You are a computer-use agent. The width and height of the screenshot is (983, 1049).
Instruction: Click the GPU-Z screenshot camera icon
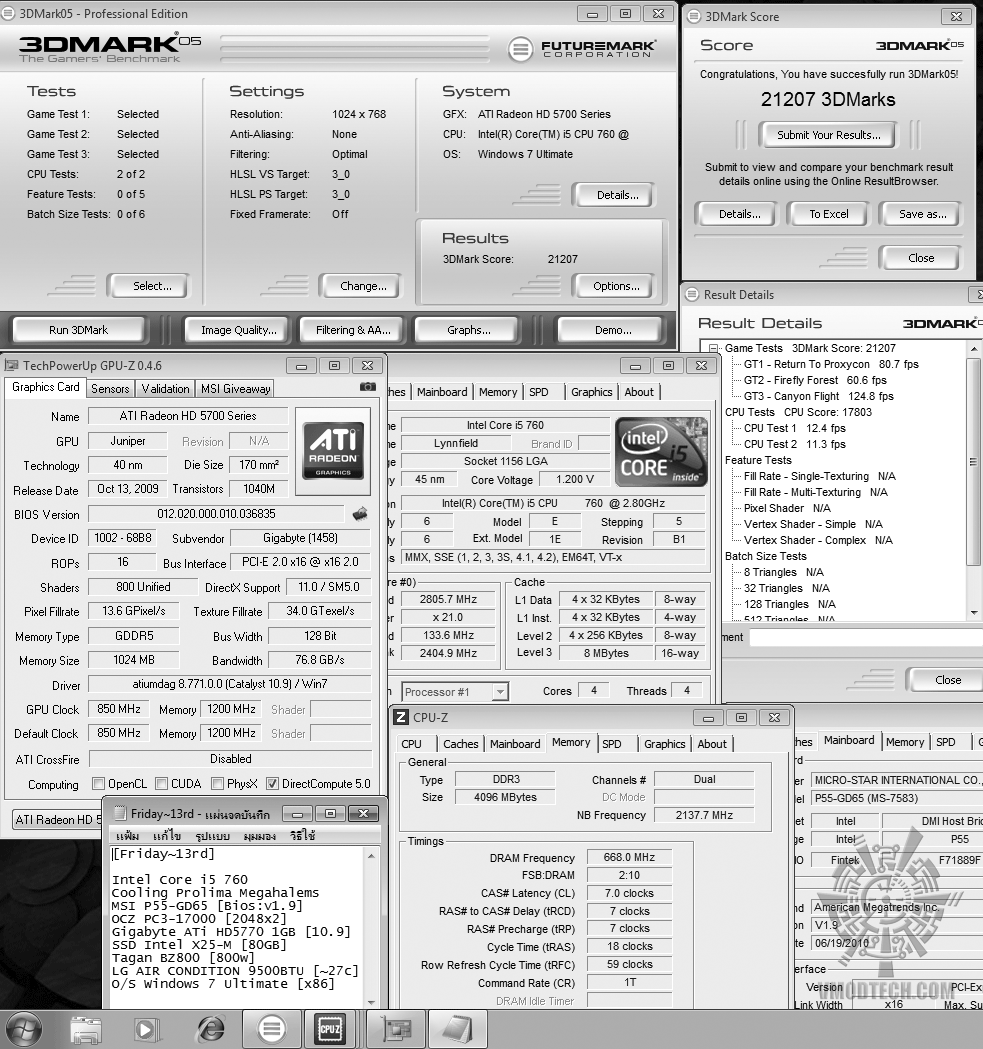pos(367,386)
